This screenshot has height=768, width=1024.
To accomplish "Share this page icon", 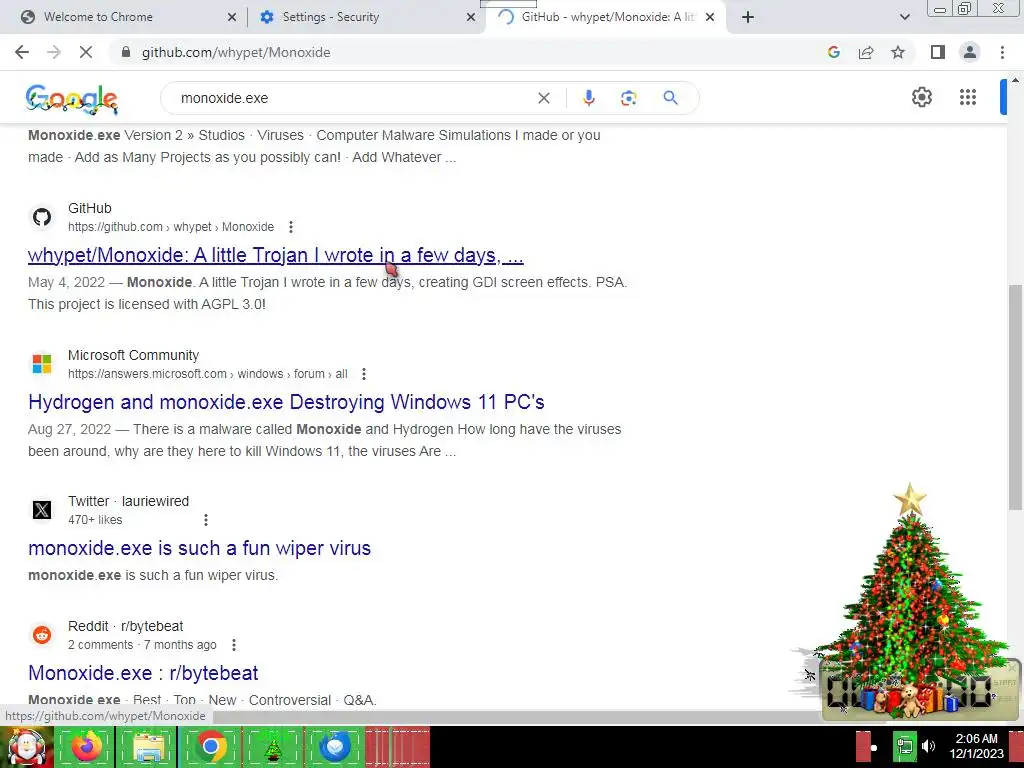I will pos(866,52).
